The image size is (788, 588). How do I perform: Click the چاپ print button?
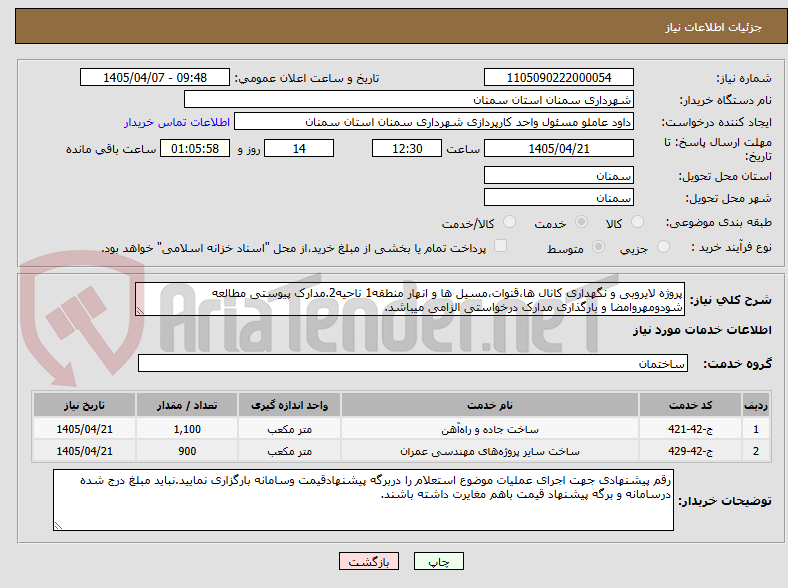[438, 561]
